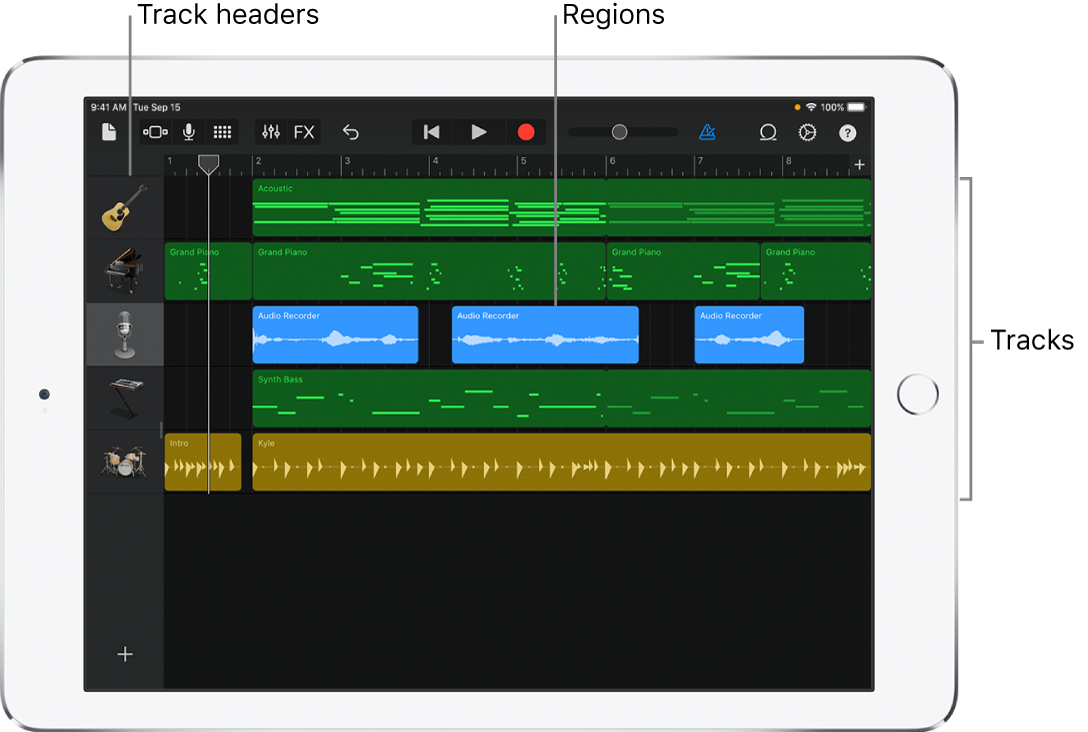Select the Synth Bass keyboard track icon
The height and width of the screenshot is (732, 1088).
[122, 398]
